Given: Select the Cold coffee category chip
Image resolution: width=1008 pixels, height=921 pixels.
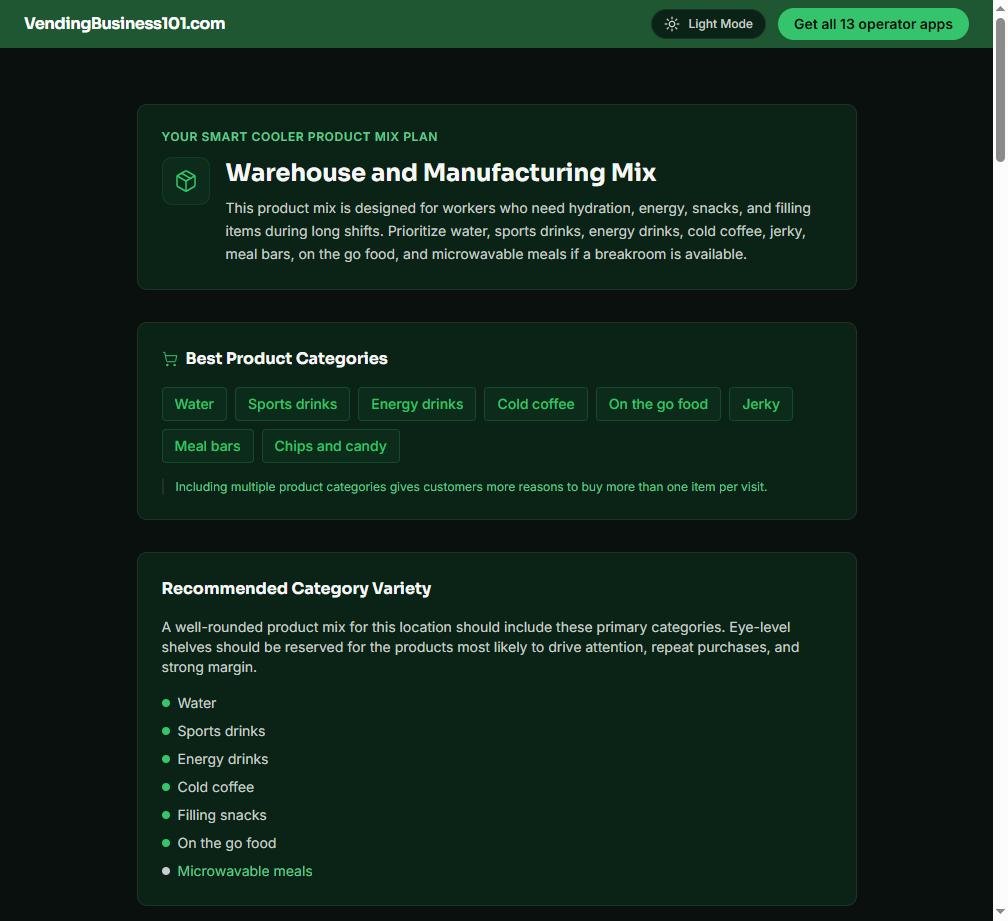Looking at the screenshot, I should coord(536,404).
